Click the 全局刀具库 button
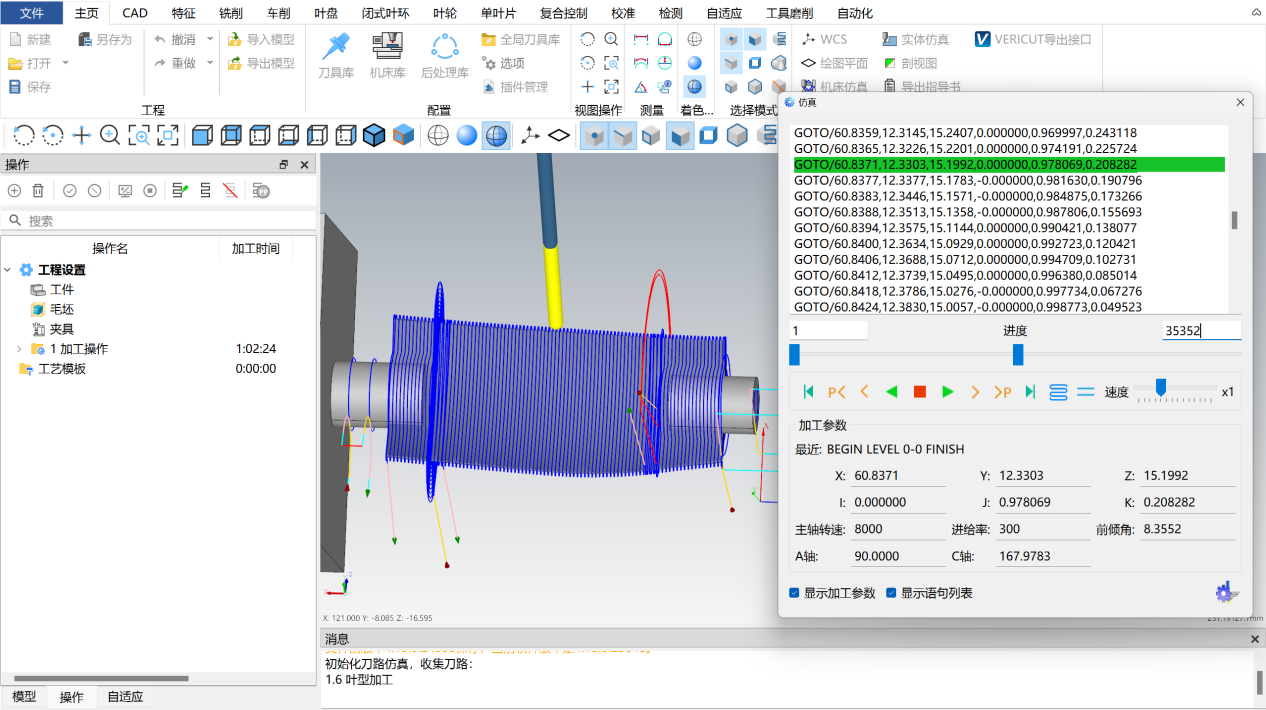 520,39
